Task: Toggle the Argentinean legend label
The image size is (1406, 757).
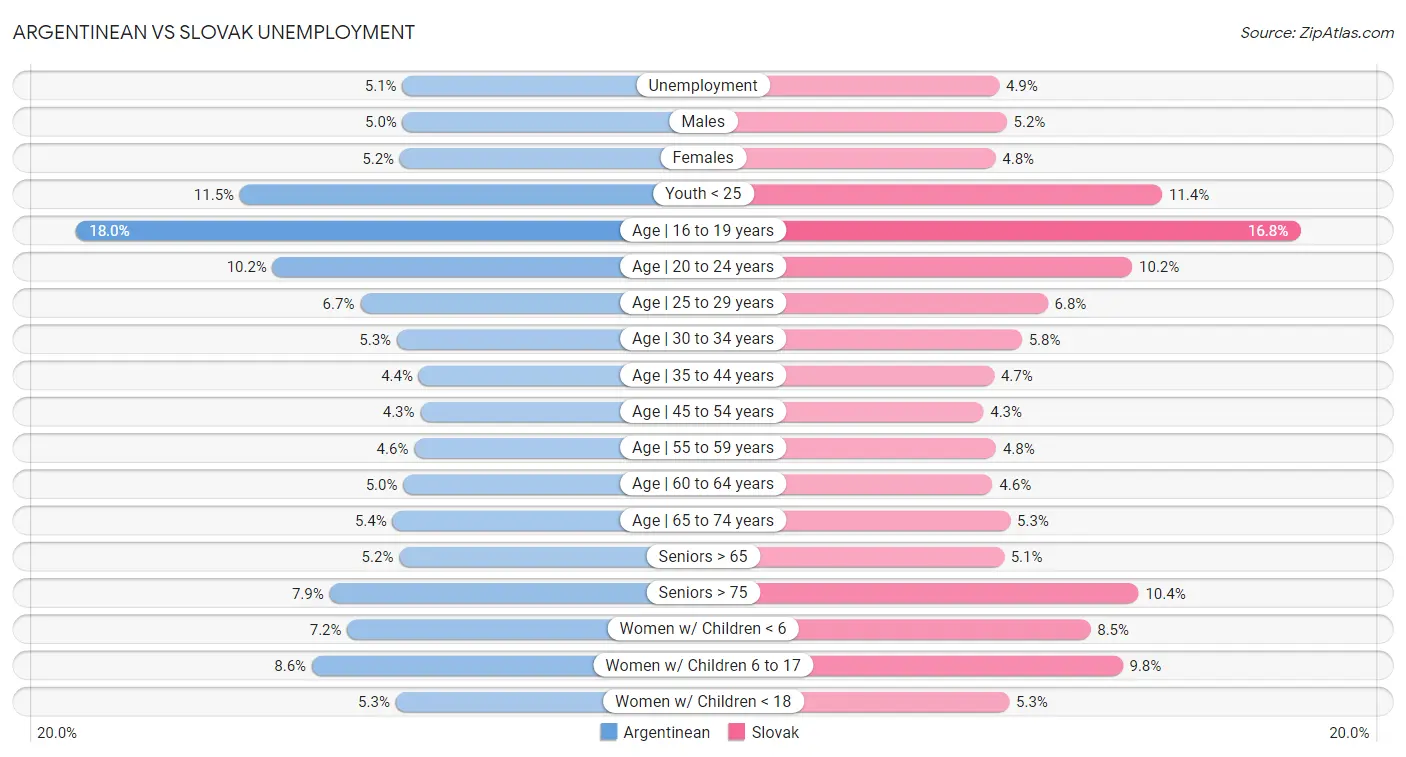Action: coord(666,732)
